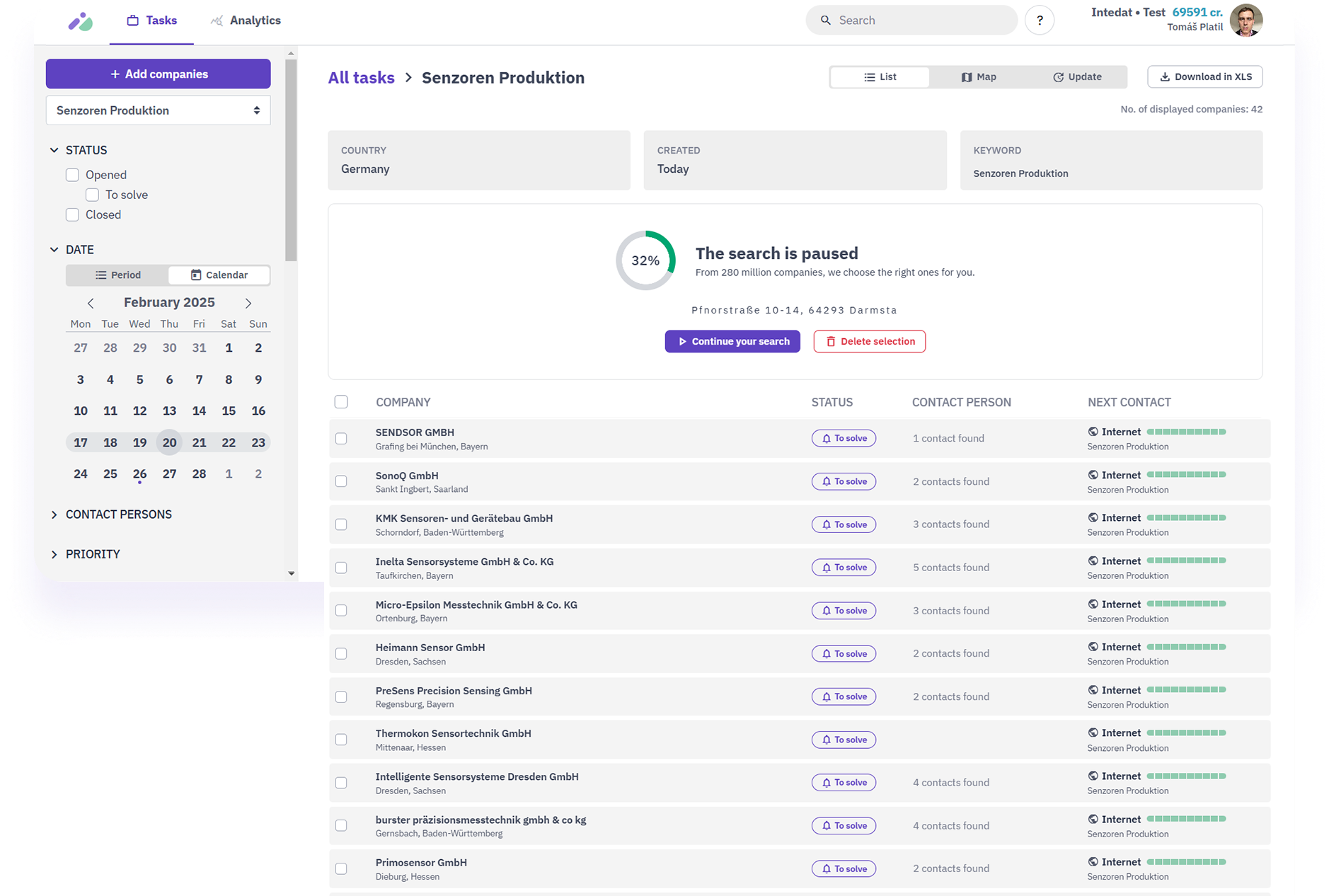Click the top Search input field

pyautogui.click(x=911, y=21)
